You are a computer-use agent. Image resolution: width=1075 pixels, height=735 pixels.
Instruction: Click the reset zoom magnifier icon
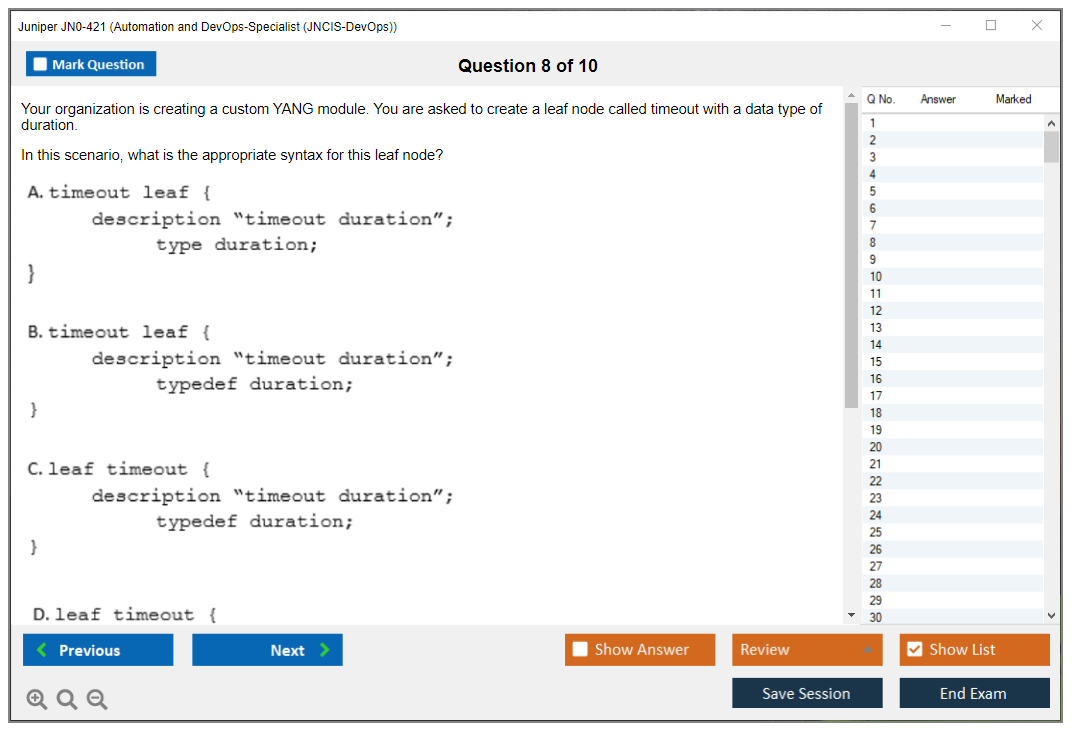tap(67, 700)
